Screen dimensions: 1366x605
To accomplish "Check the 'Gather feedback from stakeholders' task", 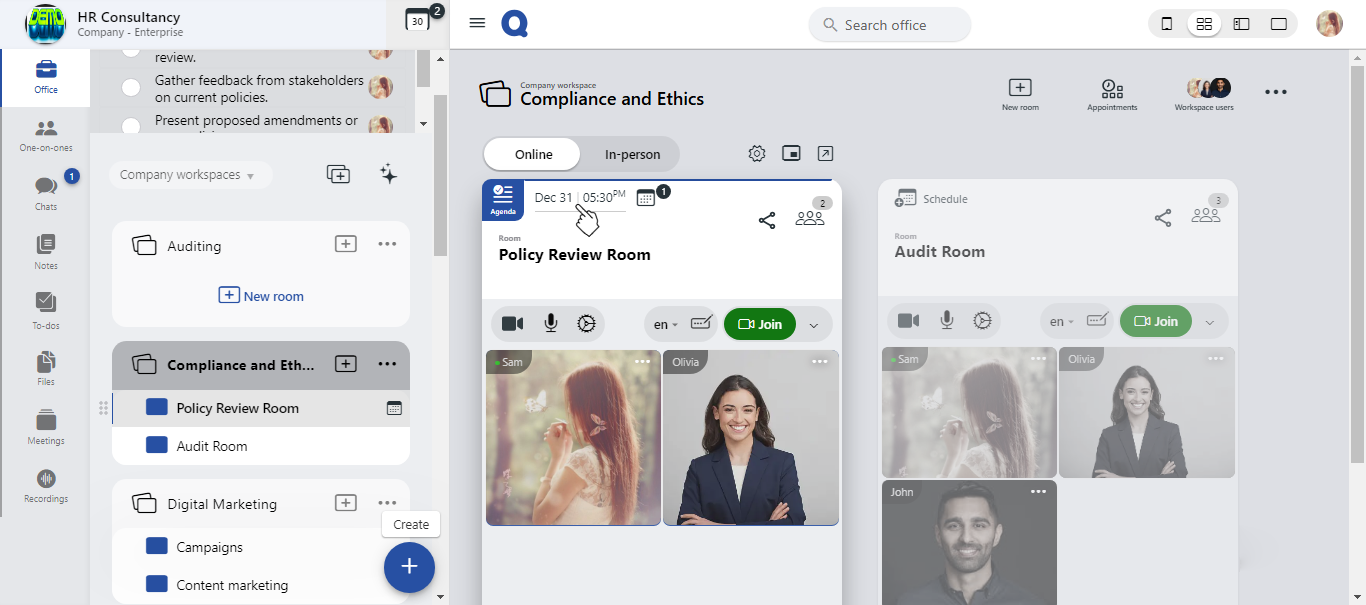I will point(131,88).
